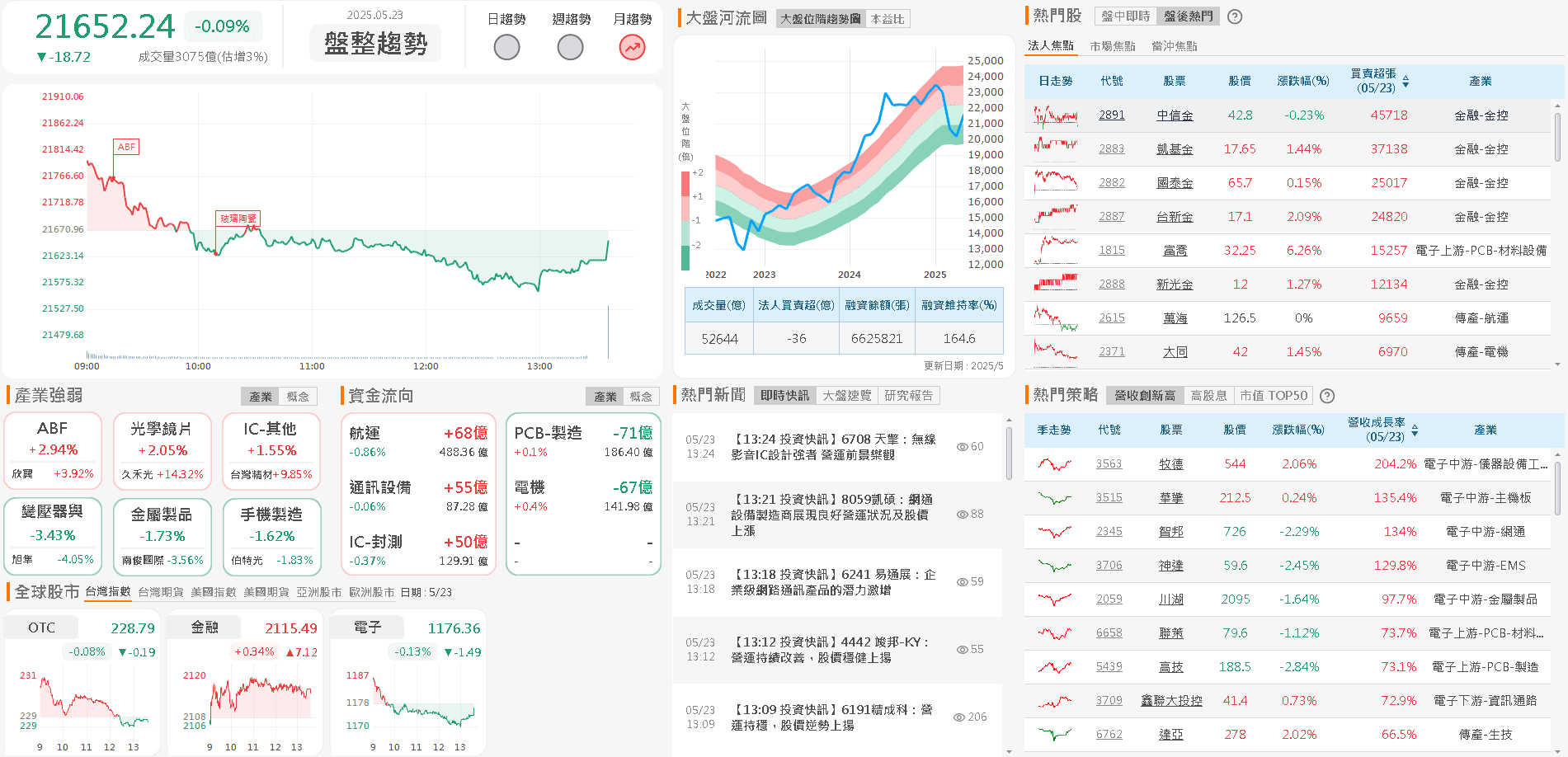Open the 4442 竣邦-KY news headline

[x=831, y=650]
